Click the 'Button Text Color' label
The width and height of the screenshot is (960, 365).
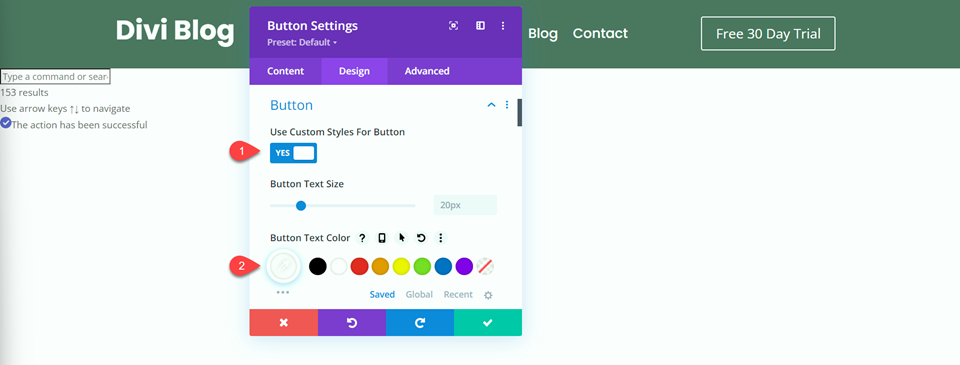pyautogui.click(x=310, y=238)
